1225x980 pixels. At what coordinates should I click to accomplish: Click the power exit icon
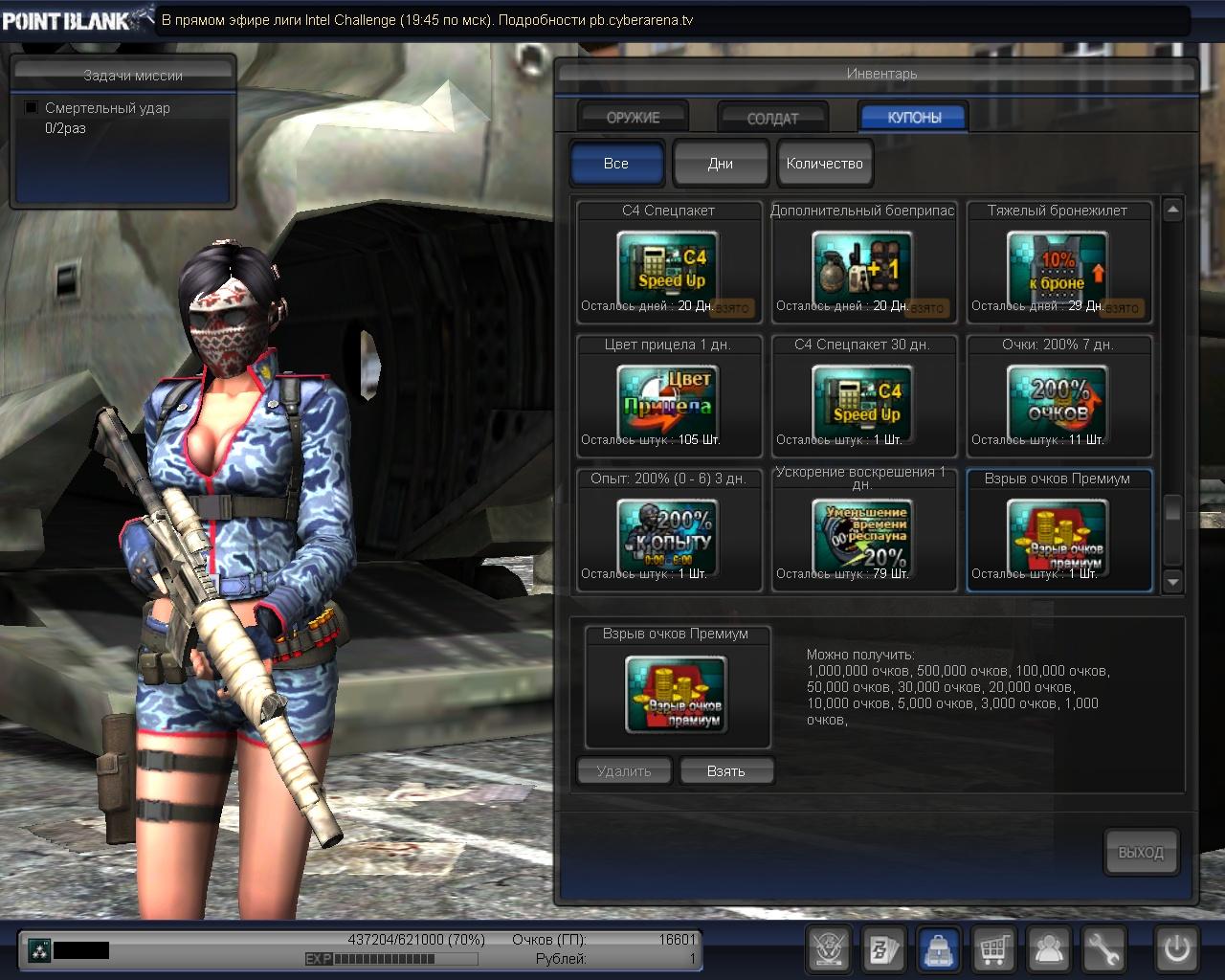[1176, 949]
